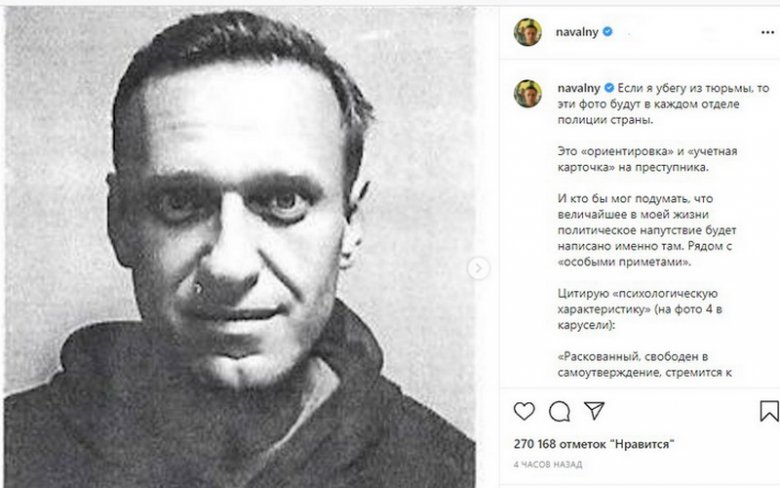Screen dimensions: 780x488
Task: Click the profile avatar in the post header
Action: 527,32
